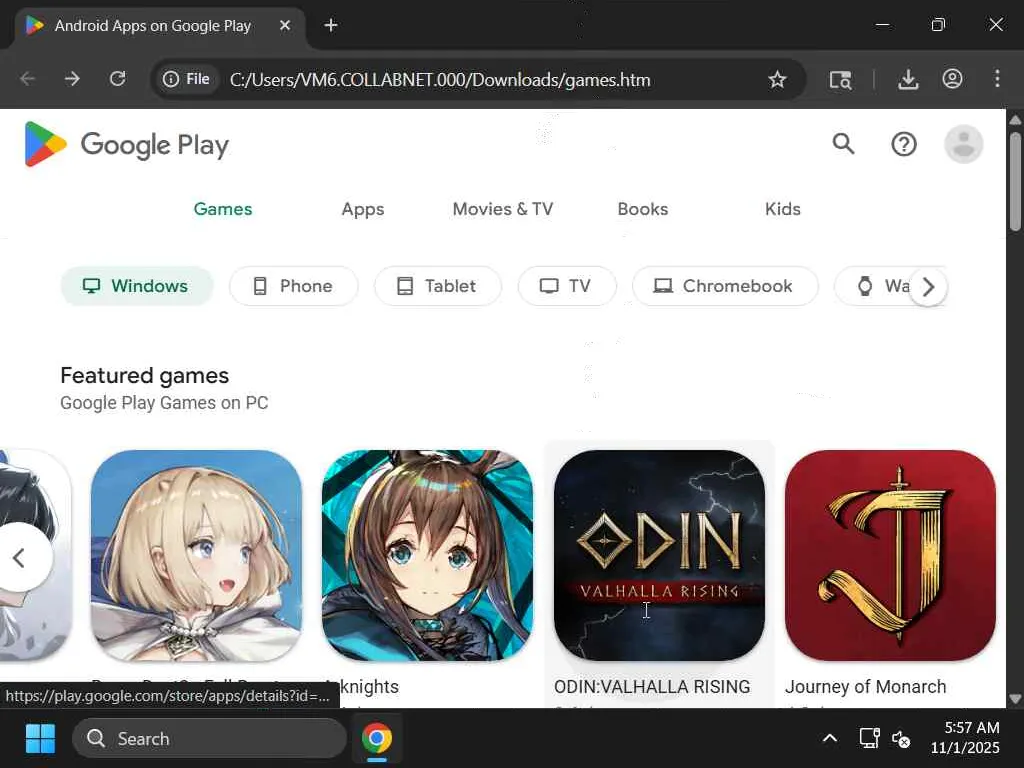Show previous featured games with left chevron
The height and width of the screenshot is (768, 1024).
(20, 557)
